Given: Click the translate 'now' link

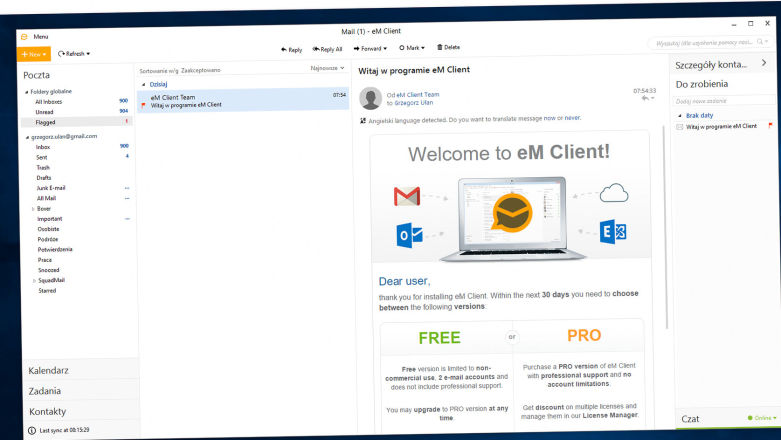Looking at the screenshot, I should (549, 119).
